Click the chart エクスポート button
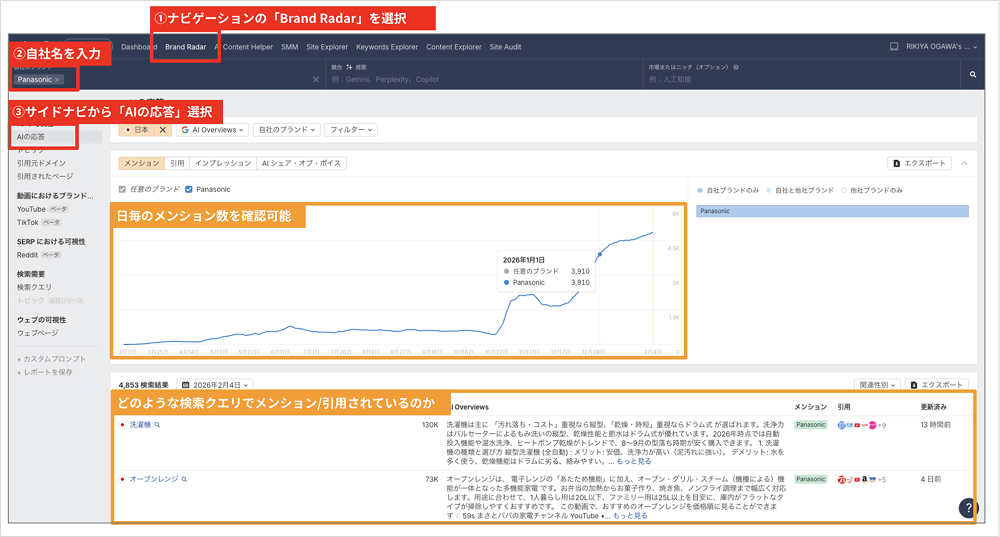1000x537 pixels. (x=920, y=163)
